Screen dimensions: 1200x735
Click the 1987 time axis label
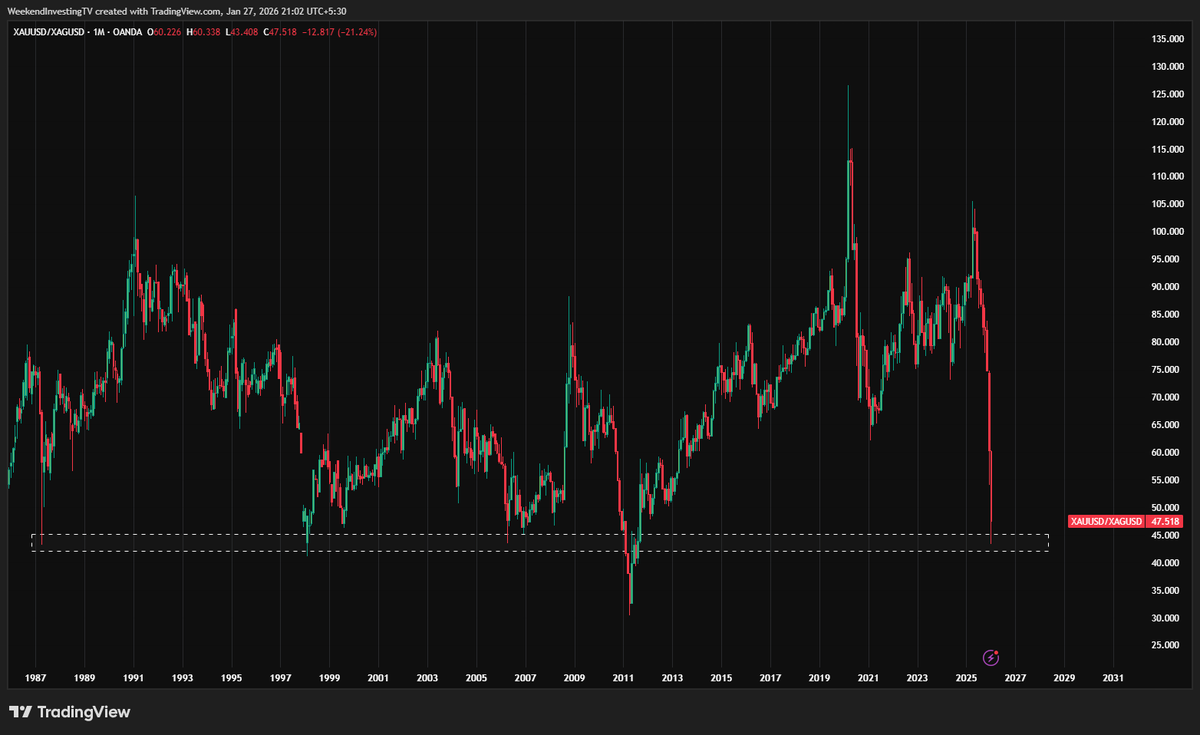pyautogui.click(x=36, y=678)
